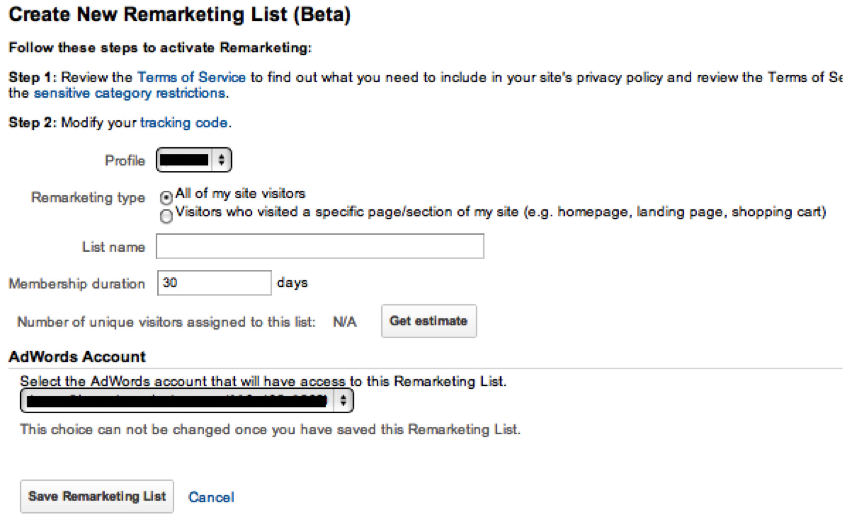Screen dimensions: 843x524
Task: Click the 'All of my site visitors' label
Action: [x=240, y=193]
